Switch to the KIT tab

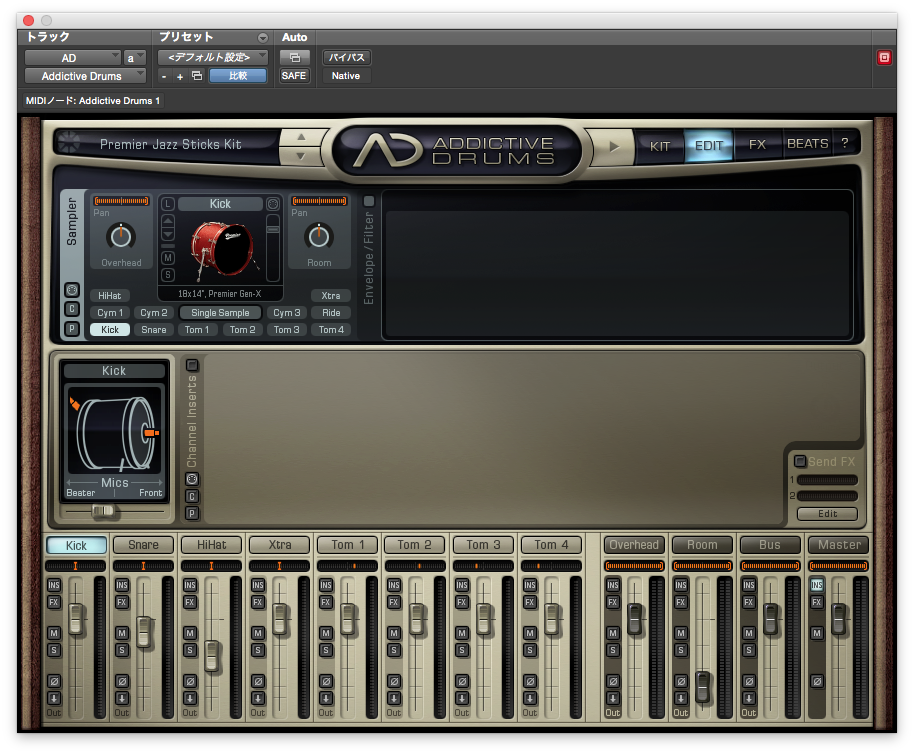[659, 146]
